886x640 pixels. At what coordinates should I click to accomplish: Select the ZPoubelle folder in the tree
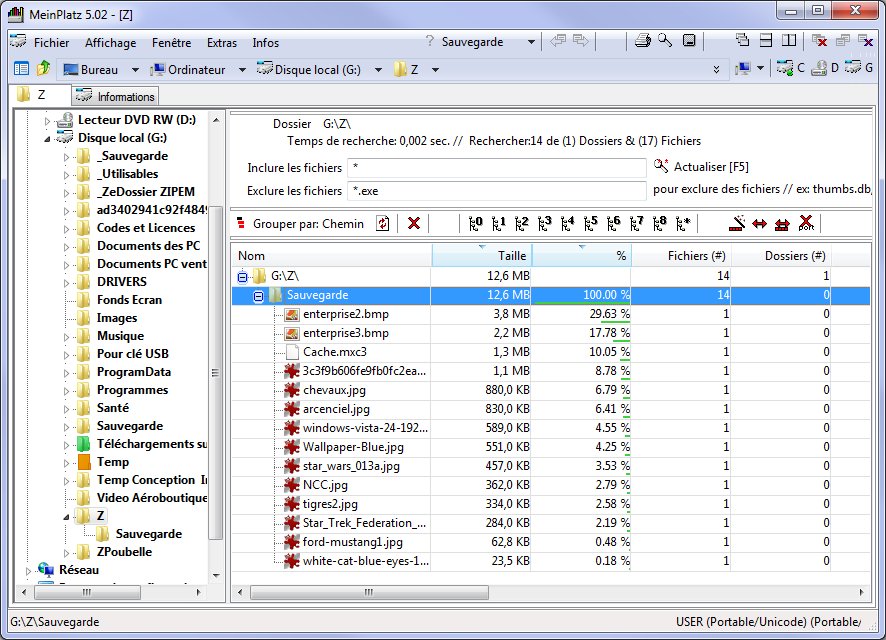(x=124, y=552)
